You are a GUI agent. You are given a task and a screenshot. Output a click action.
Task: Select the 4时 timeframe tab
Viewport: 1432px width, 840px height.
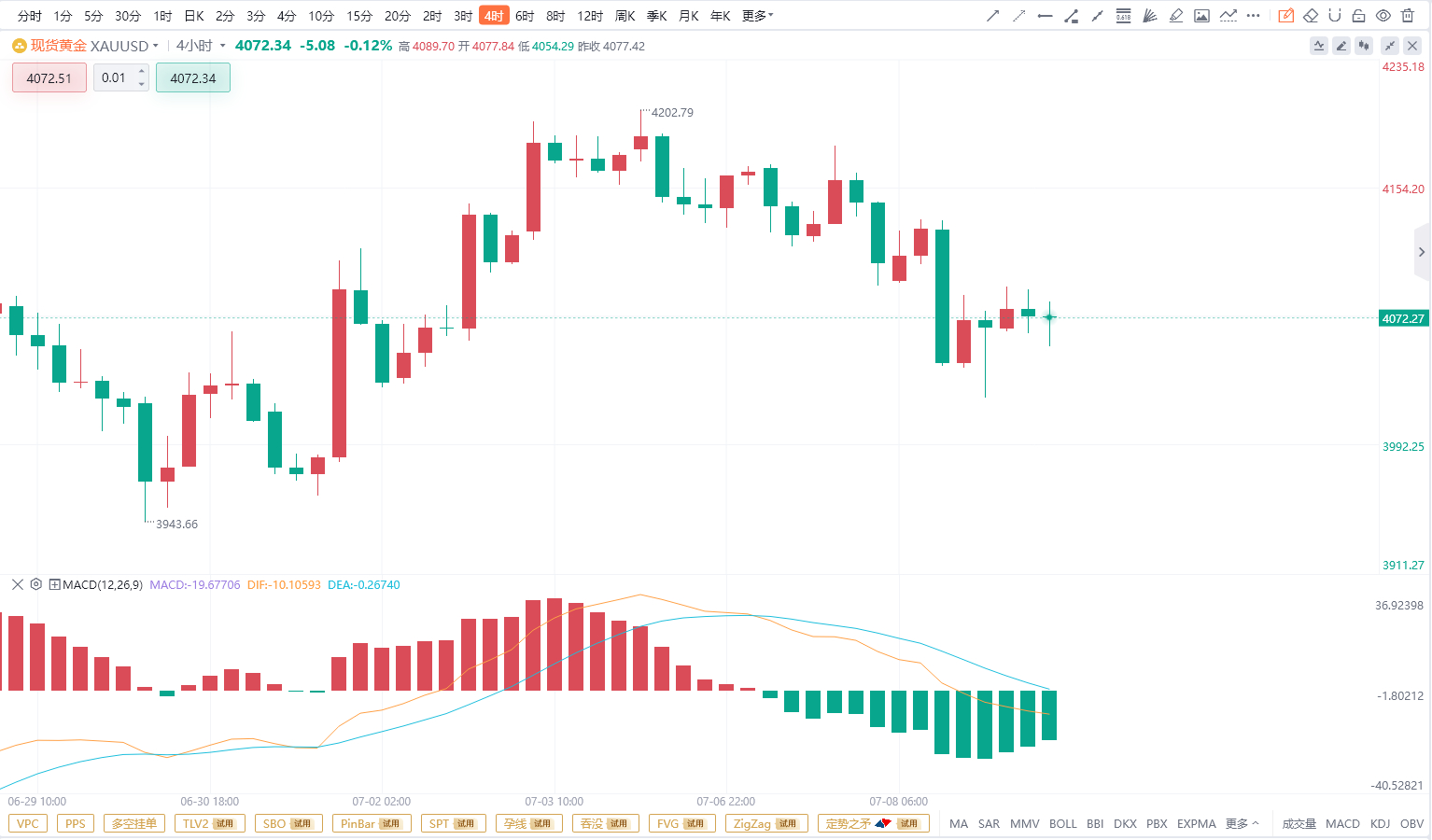[x=494, y=16]
